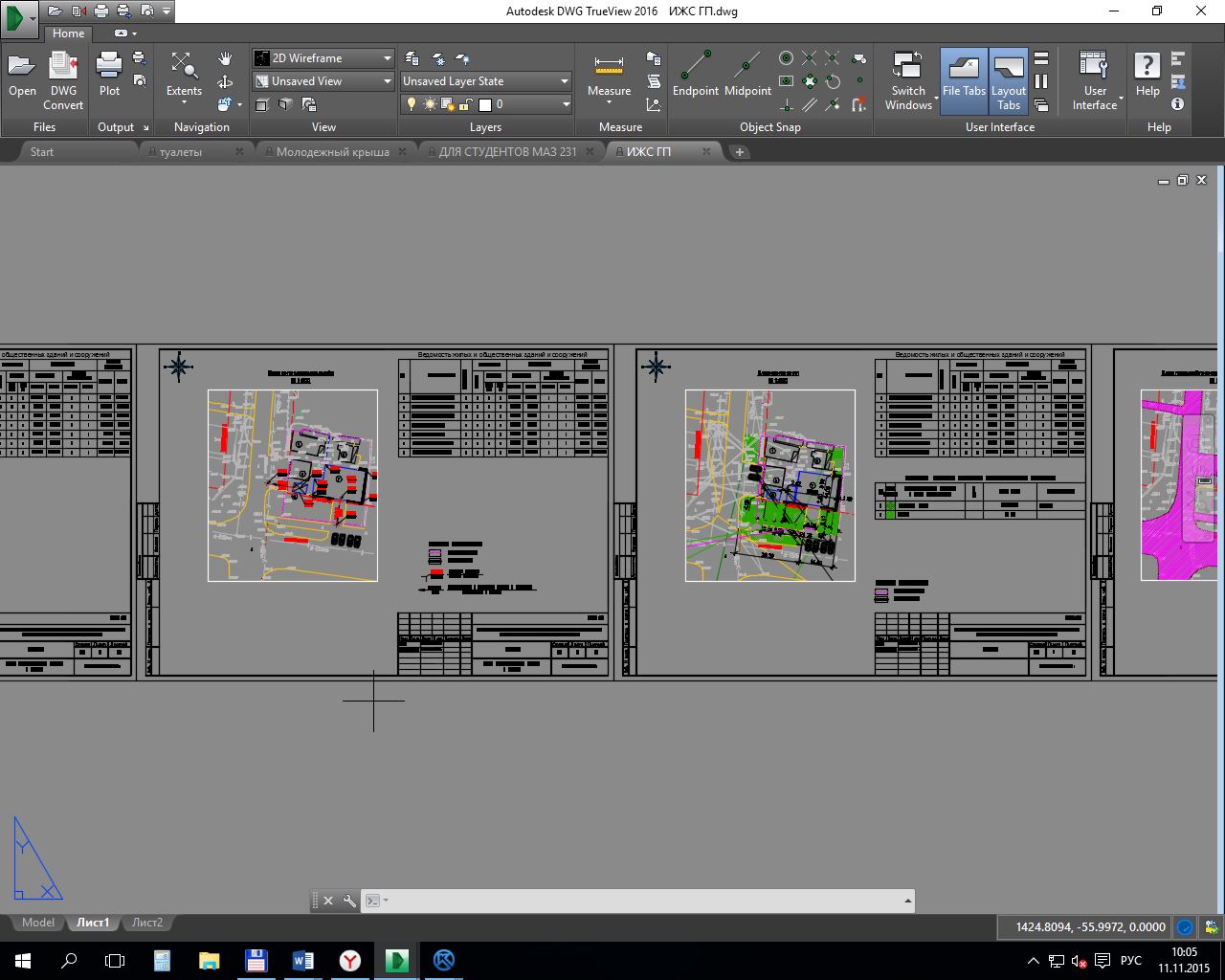Click the coordinates readout in status bar
Image resolution: width=1225 pixels, height=980 pixels.
[x=1090, y=926]
